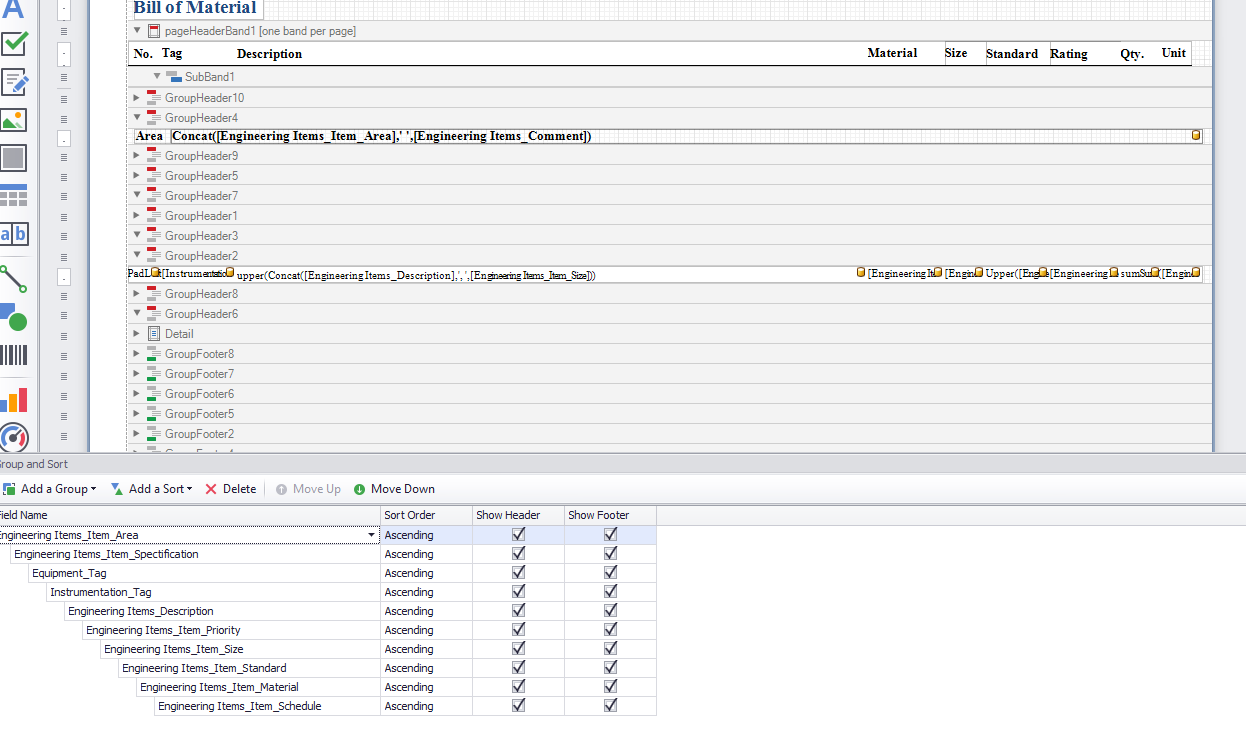Select the Image component tool
The image size is (1246, 736).
(x=15, y=119)
